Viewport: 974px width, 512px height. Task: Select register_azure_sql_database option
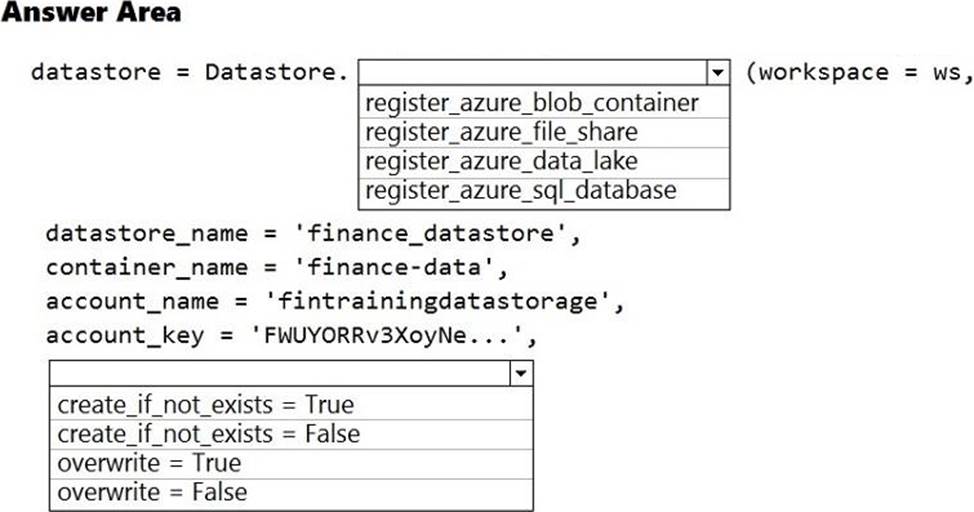point(521,190)
